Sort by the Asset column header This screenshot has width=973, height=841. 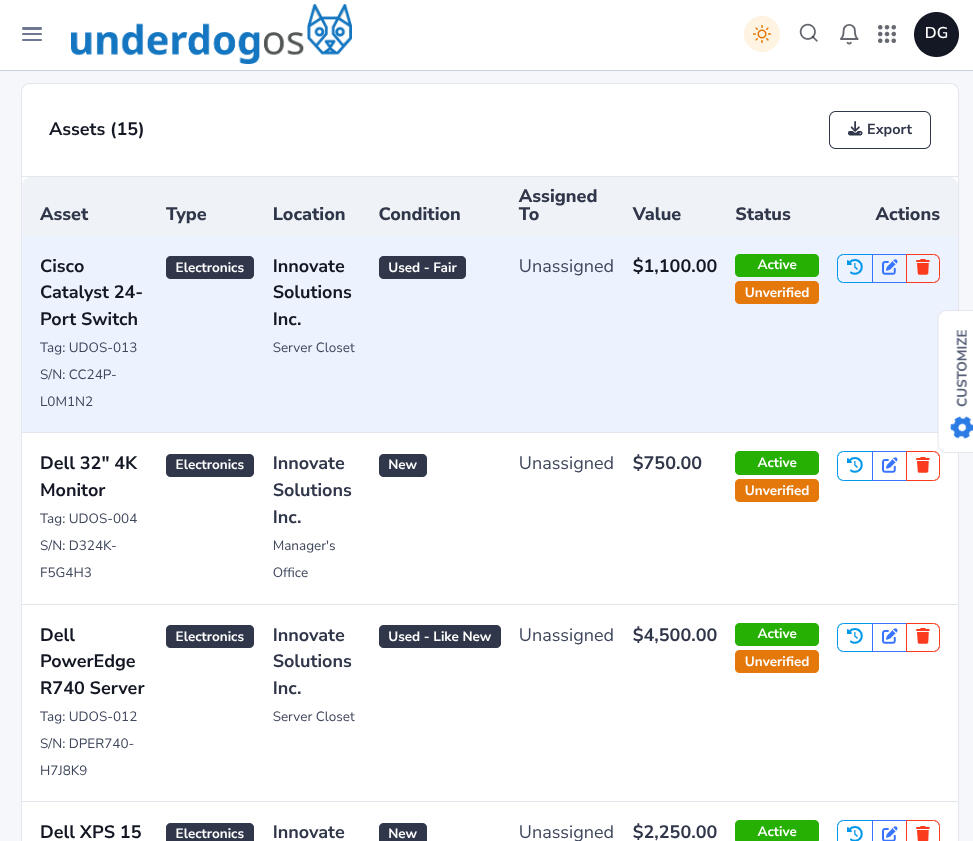(64, 214)
